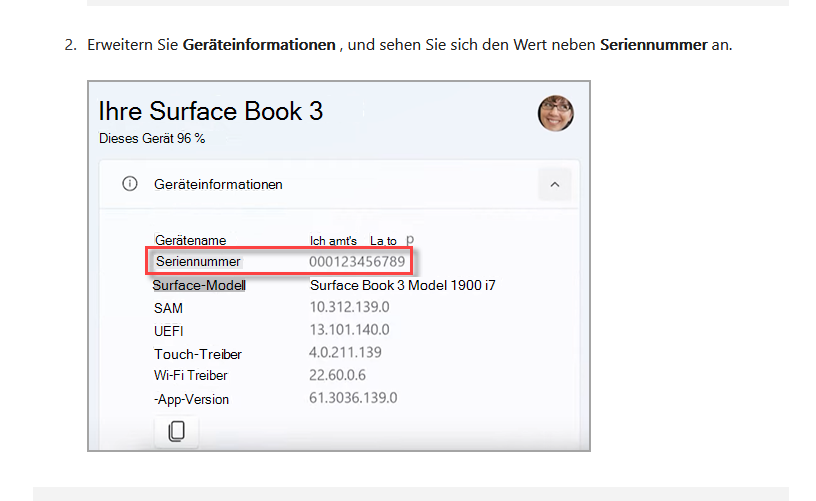Click the Dieses Gerät 96 % text

152,138
